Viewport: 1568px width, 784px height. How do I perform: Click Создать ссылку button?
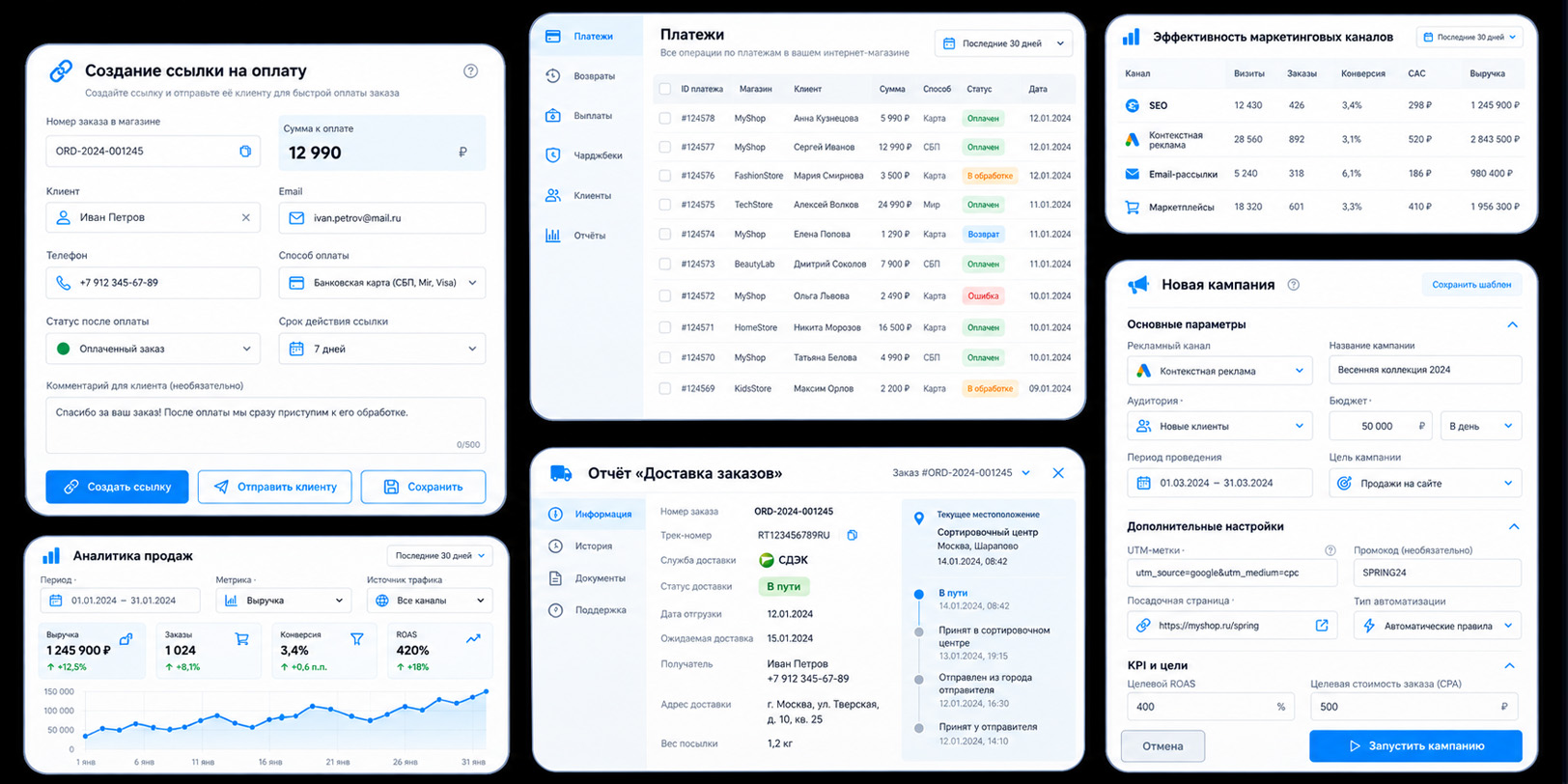coord(117,487)
